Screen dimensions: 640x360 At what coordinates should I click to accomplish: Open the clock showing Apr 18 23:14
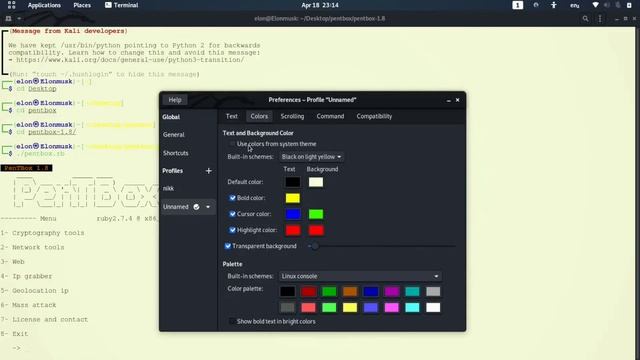[x=320, y=5]
